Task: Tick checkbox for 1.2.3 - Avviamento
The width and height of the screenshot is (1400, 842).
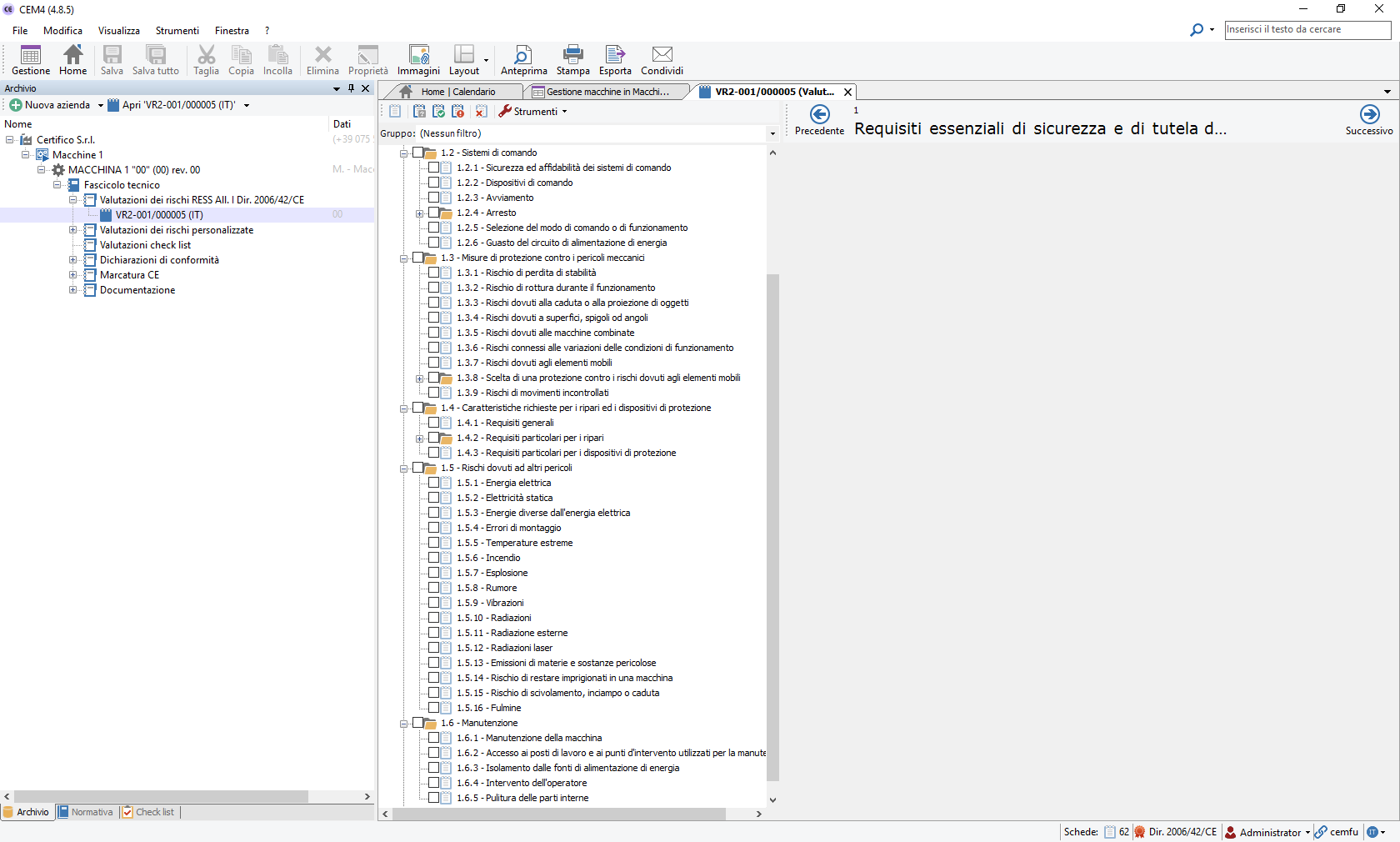Action: (434, 198)
